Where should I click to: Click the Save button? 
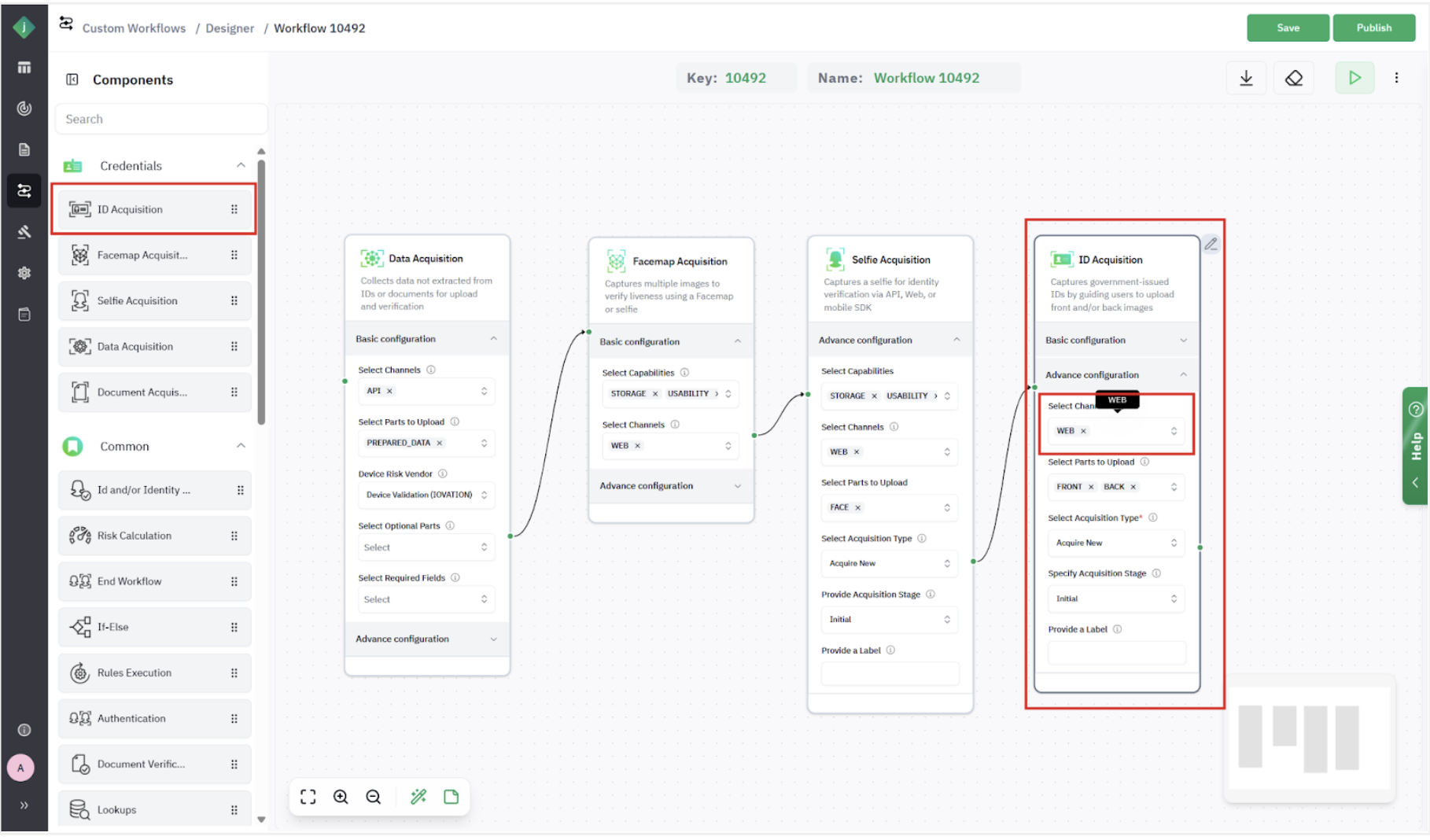point(1288,28)
